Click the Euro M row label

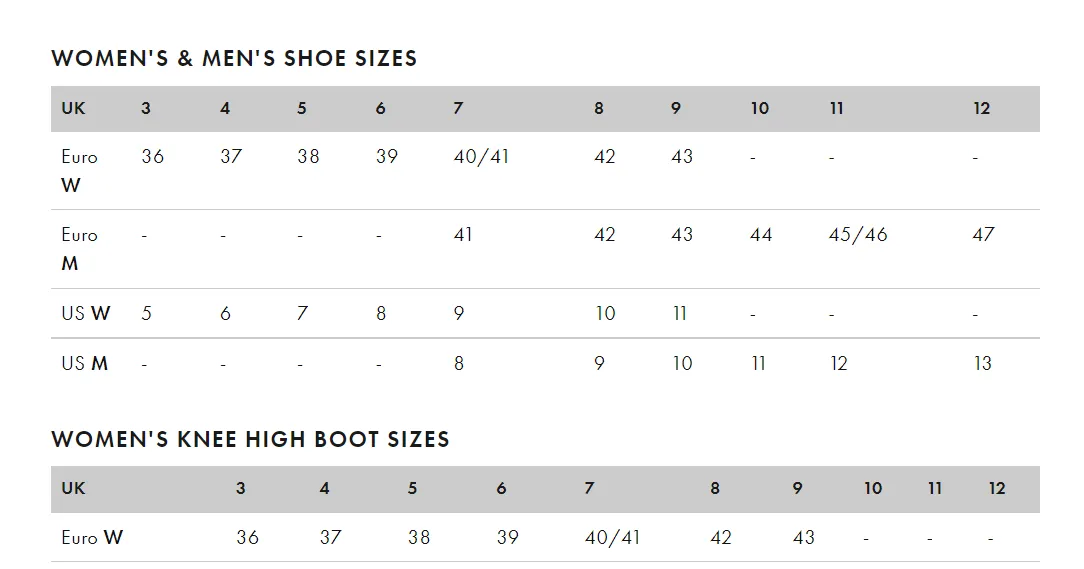point(80,249)
